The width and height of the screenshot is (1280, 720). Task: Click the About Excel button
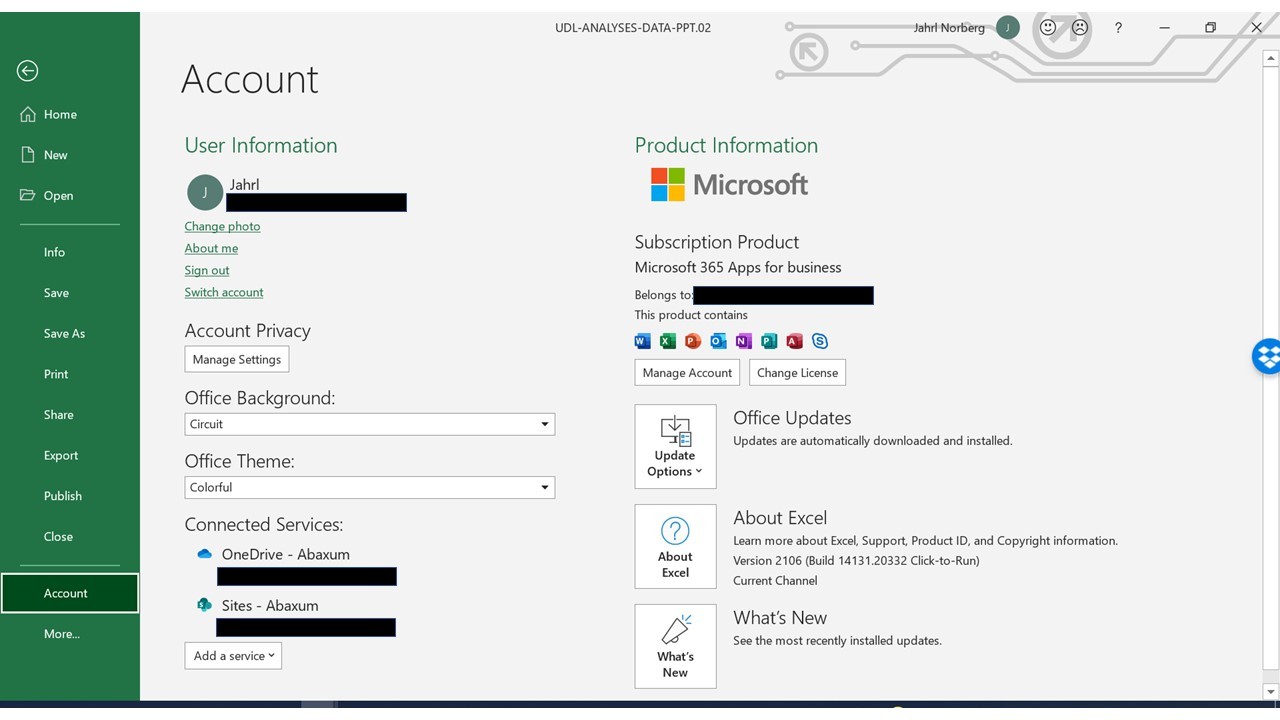pyautogui.click(x=675, y=546)
